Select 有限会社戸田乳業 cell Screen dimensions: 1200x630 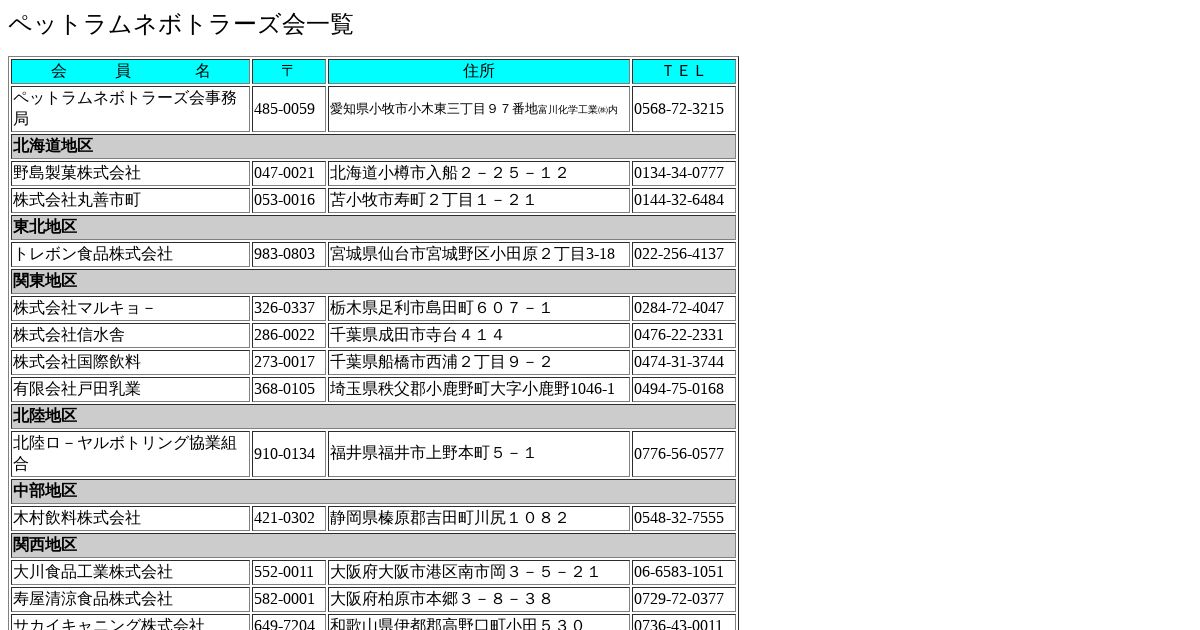[131, 389]
